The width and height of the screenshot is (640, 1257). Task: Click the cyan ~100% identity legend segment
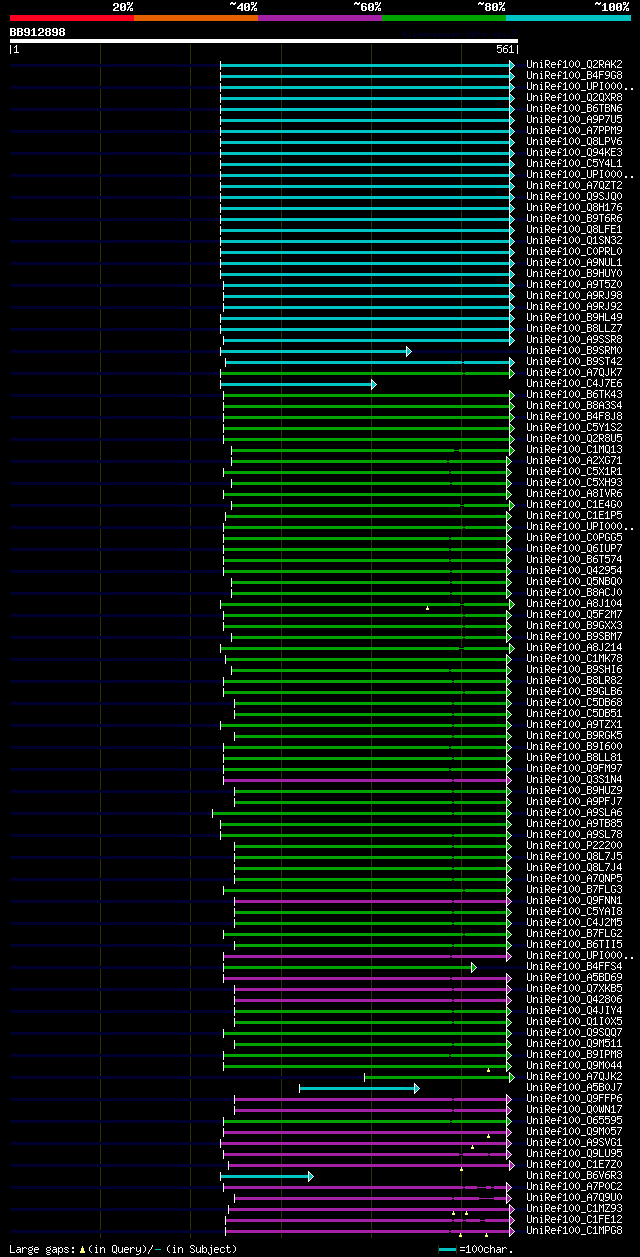point(568,18)
